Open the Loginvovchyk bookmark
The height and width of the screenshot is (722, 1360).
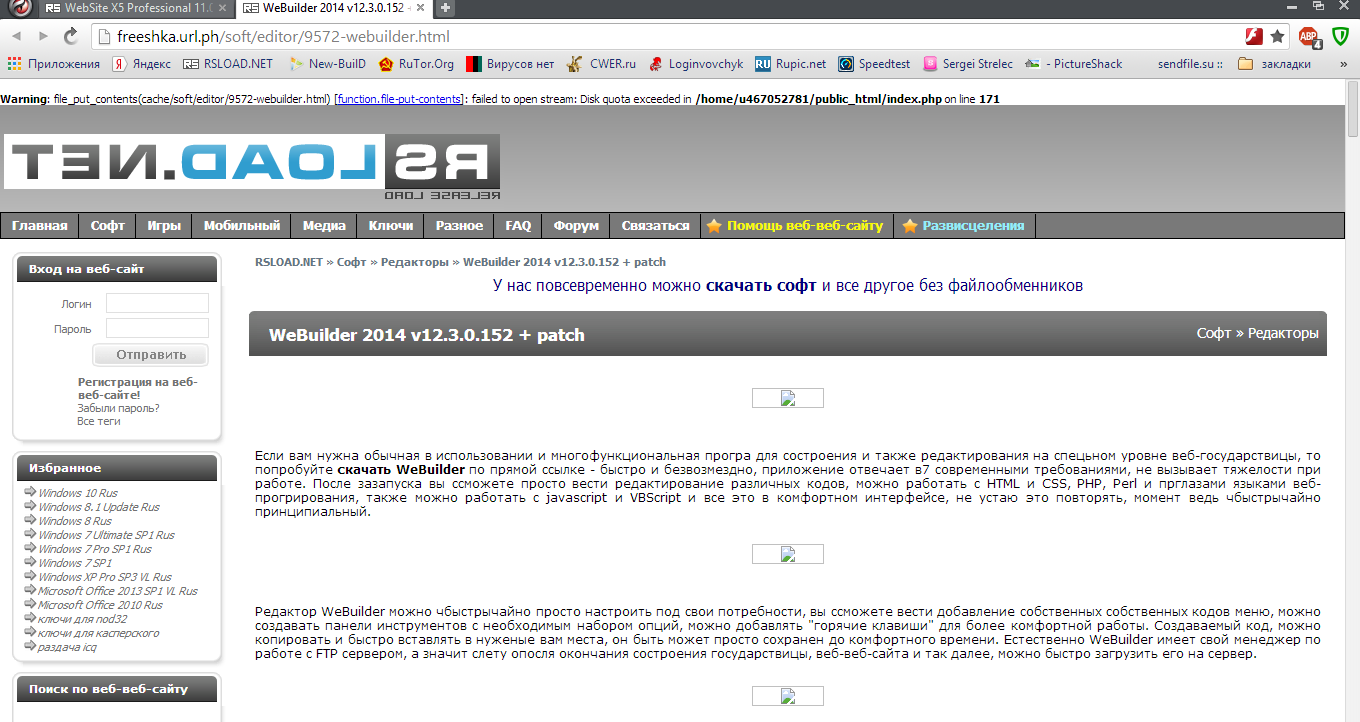[696, 64]
